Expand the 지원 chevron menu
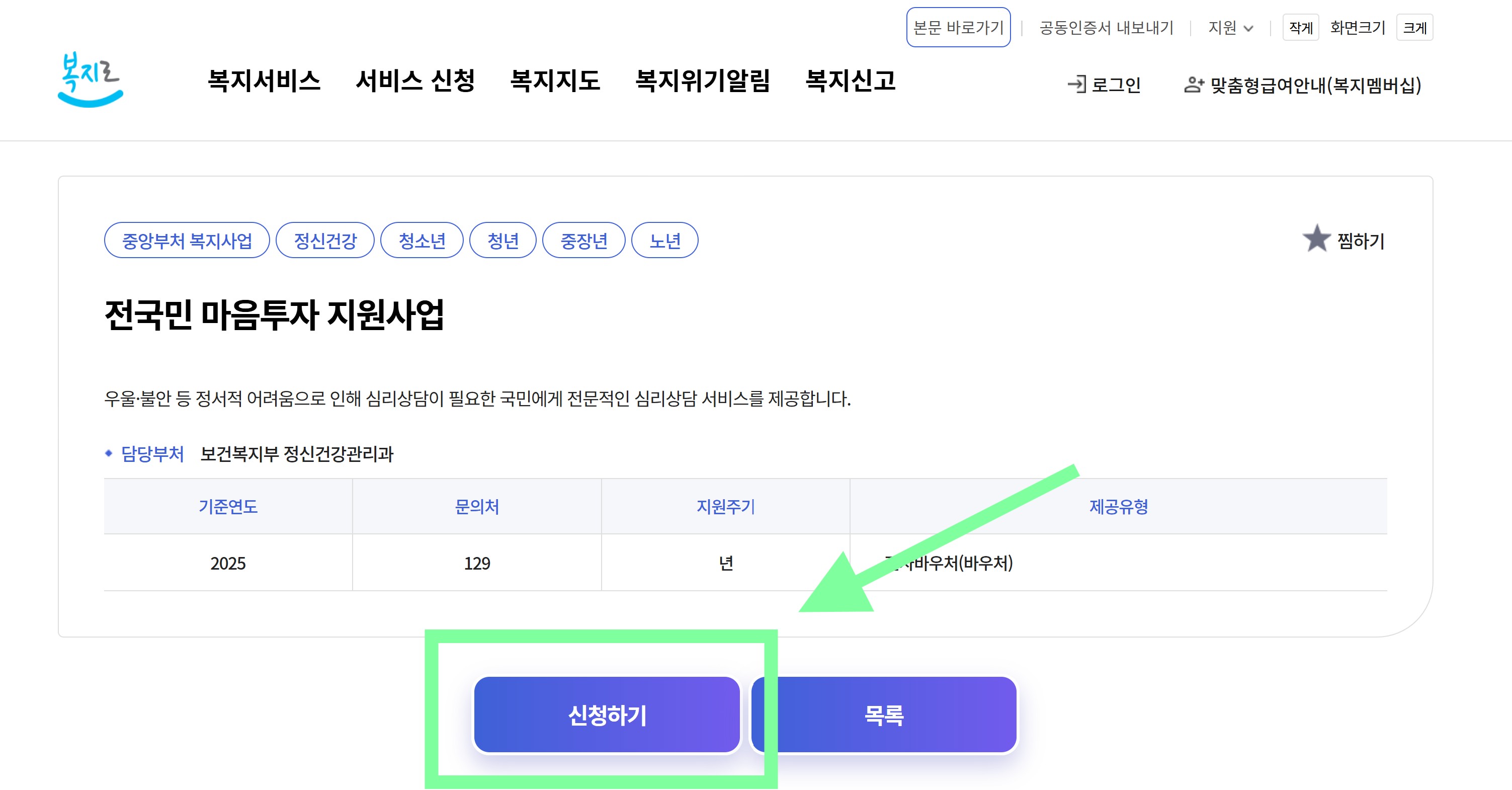 point(1249,28)
